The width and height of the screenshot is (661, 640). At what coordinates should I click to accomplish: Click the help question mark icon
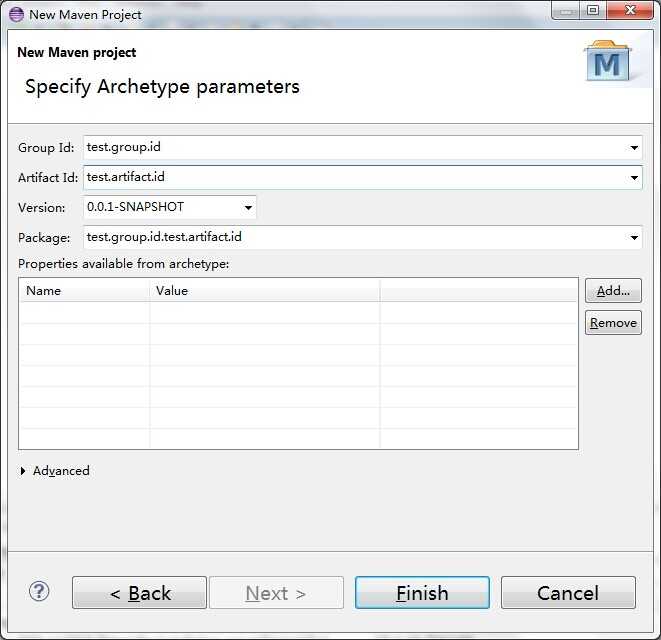[39, 592]
